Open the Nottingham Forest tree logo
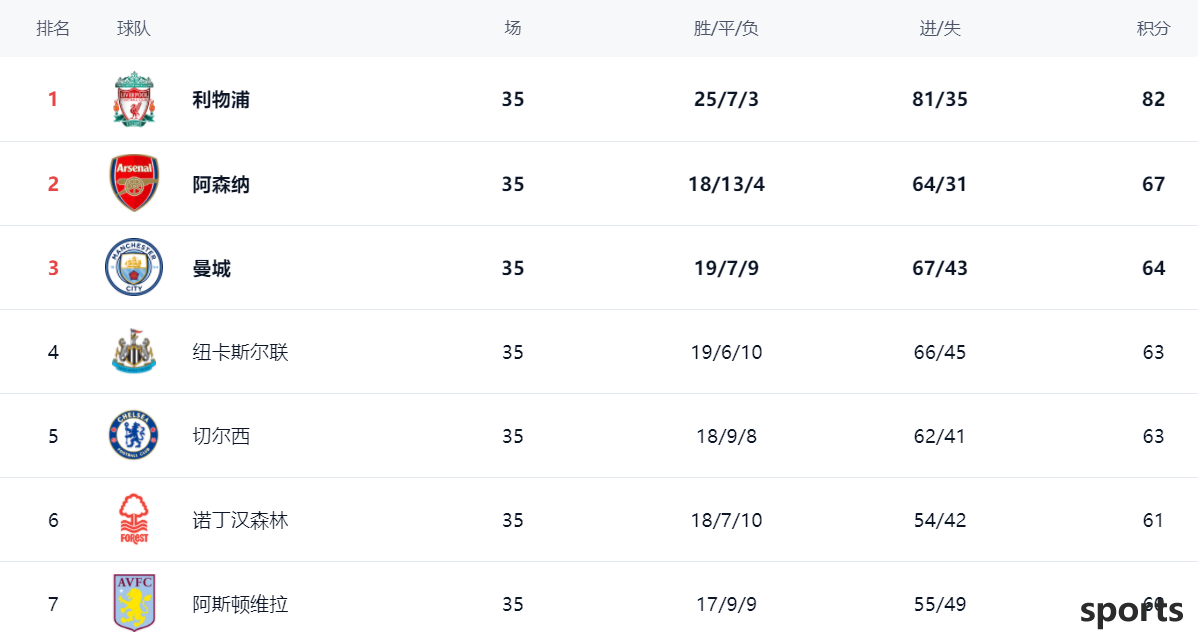This screenshot has height=642, width=1198. [134, 519]
